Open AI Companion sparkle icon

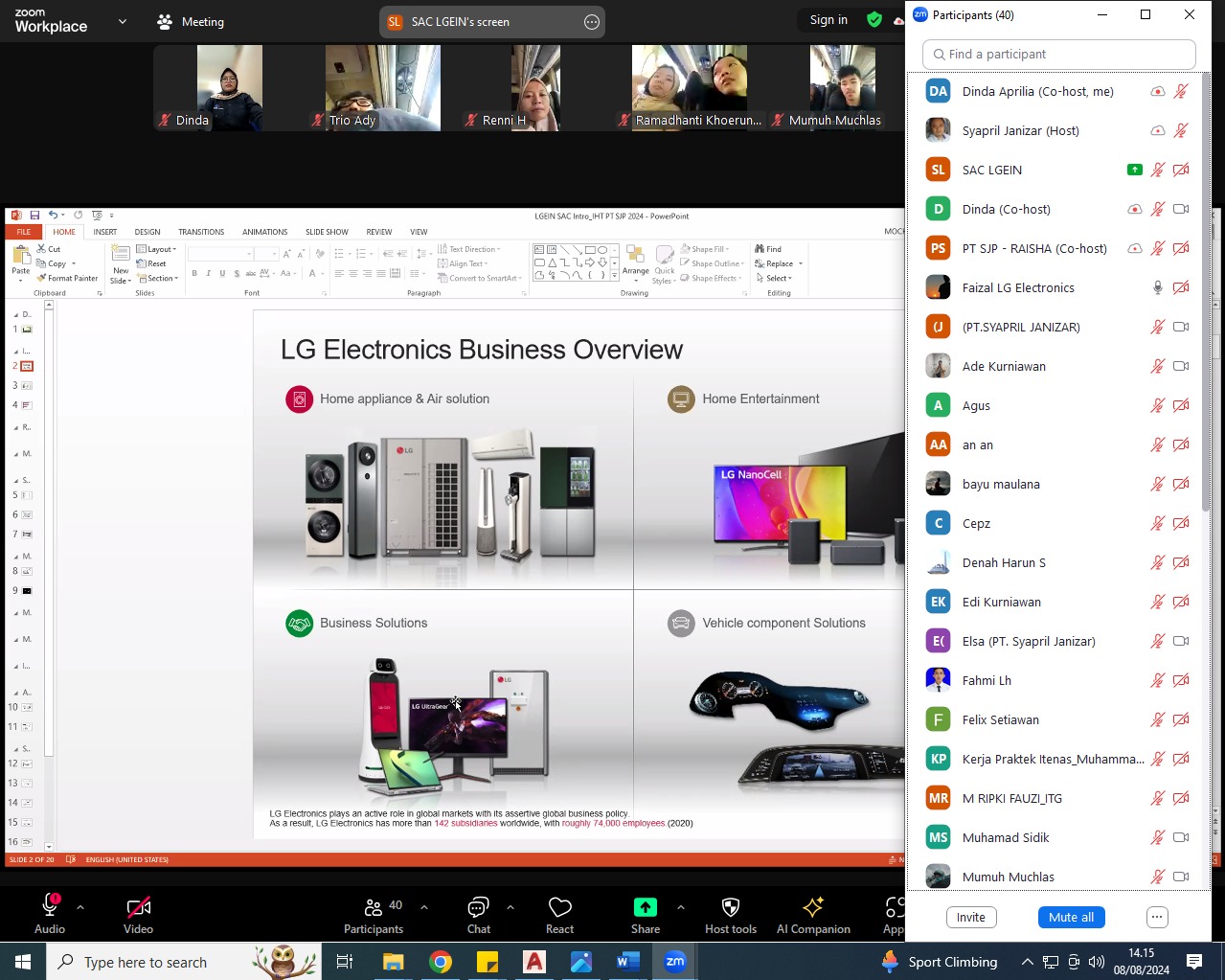(x=813, y=907)
